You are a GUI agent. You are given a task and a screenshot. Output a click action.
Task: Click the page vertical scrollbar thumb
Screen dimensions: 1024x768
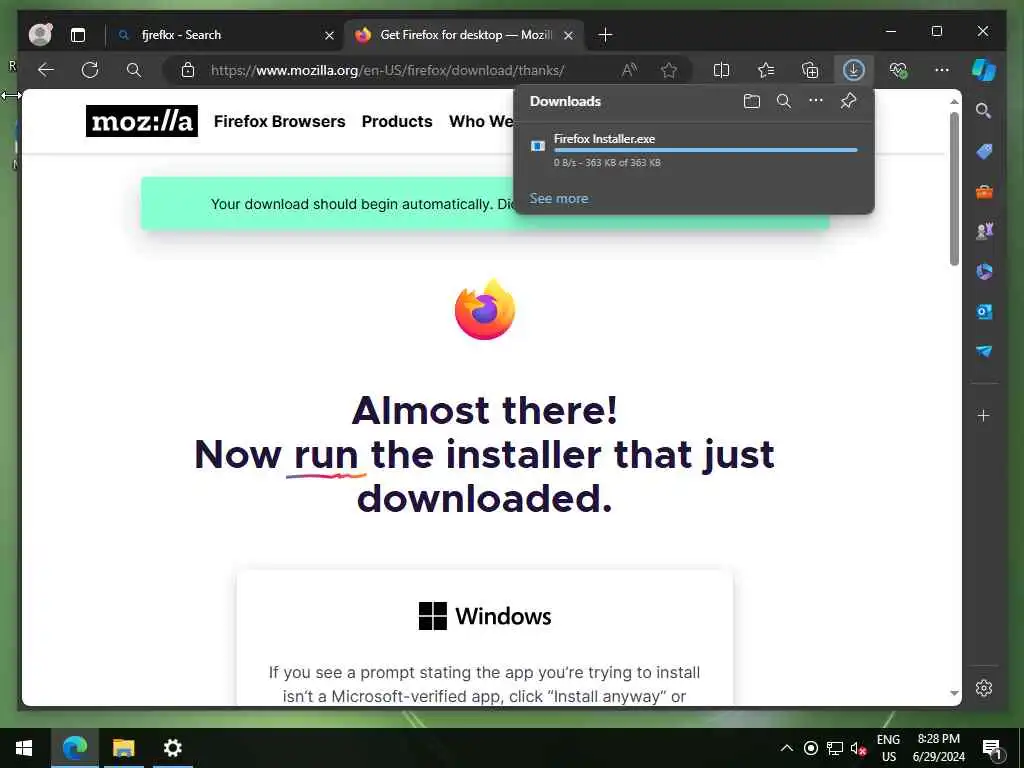click(x=954, y=189)
